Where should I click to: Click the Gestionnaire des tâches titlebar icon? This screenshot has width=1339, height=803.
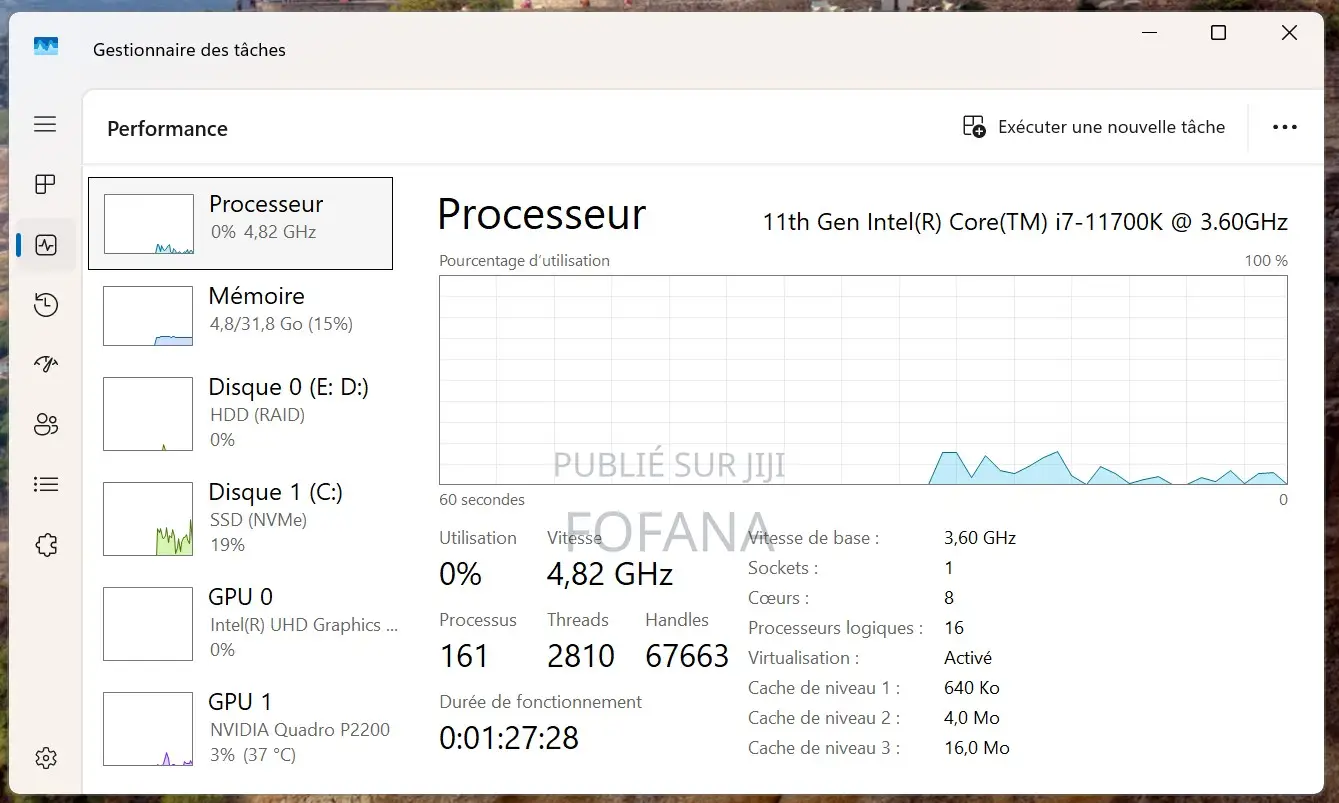[x=45, y=46]
